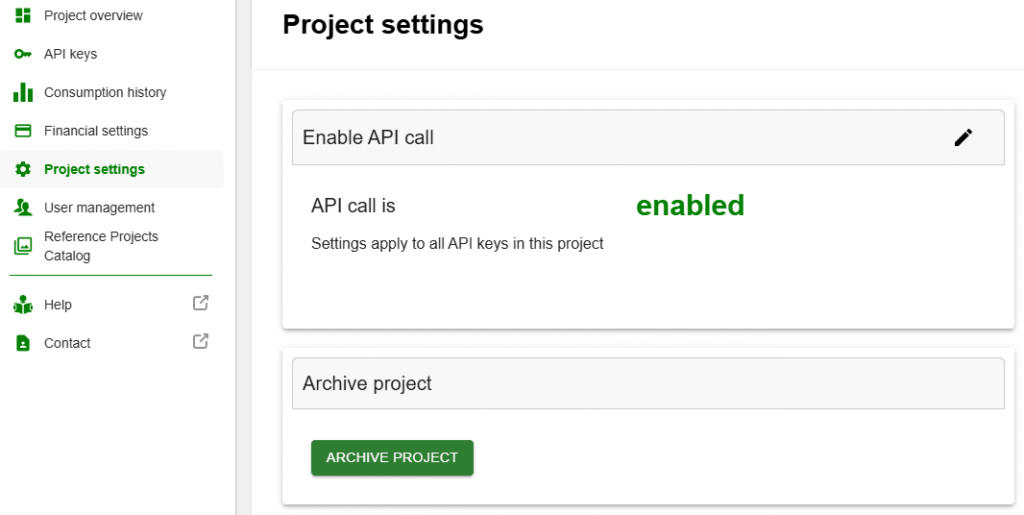Edit Enable API call with pencil icon
Screen dimensions: 1024x515
963,138
